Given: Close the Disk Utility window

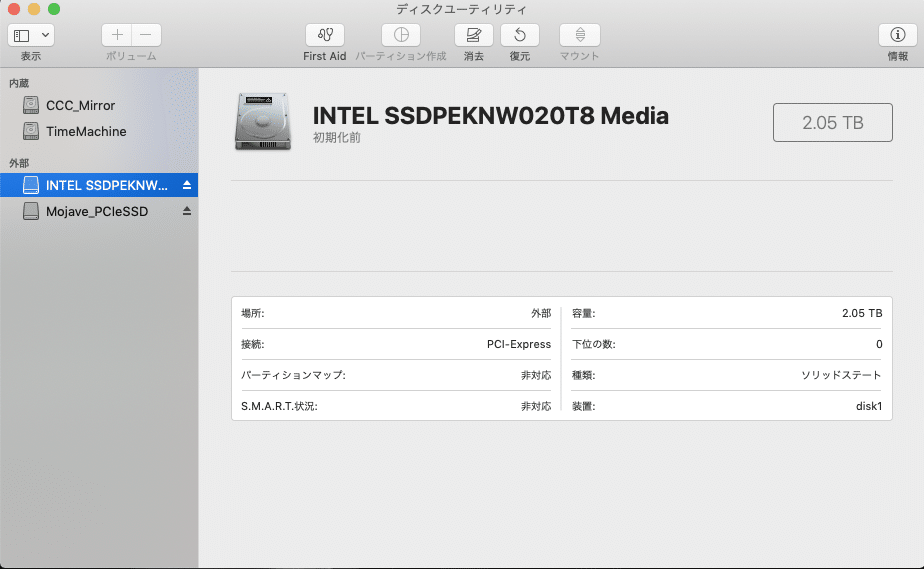Looking at the screenshot, I should point(14,9).
